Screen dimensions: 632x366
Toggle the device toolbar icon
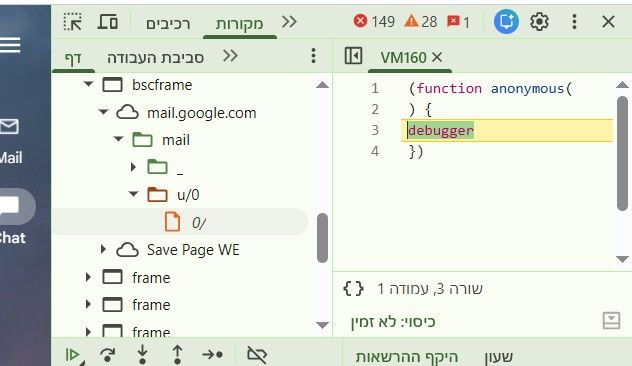click(108, 21)
